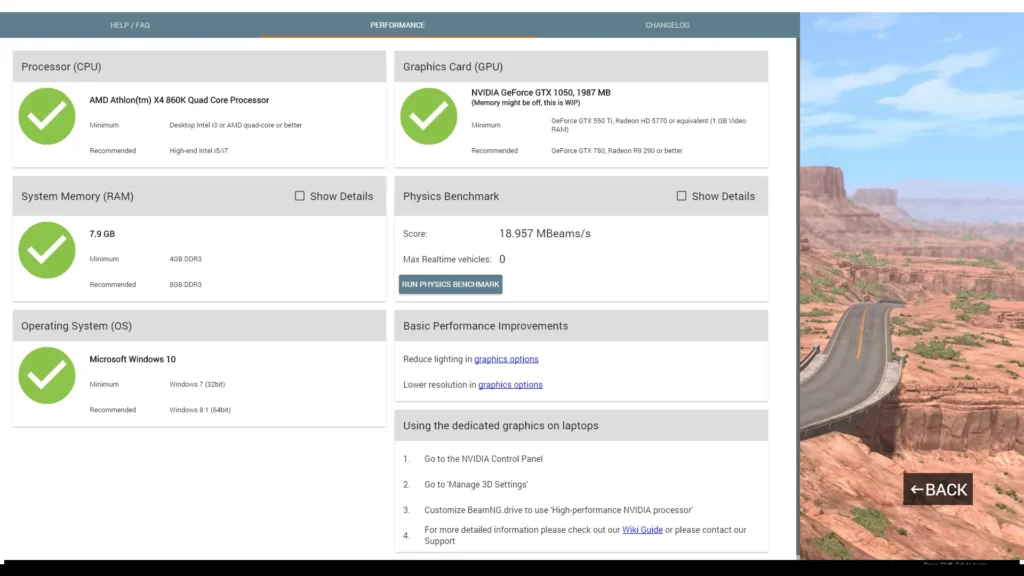Click the 'Max Realtime vehicles:' label
The image size is (1024, 576).
point(447,259)
